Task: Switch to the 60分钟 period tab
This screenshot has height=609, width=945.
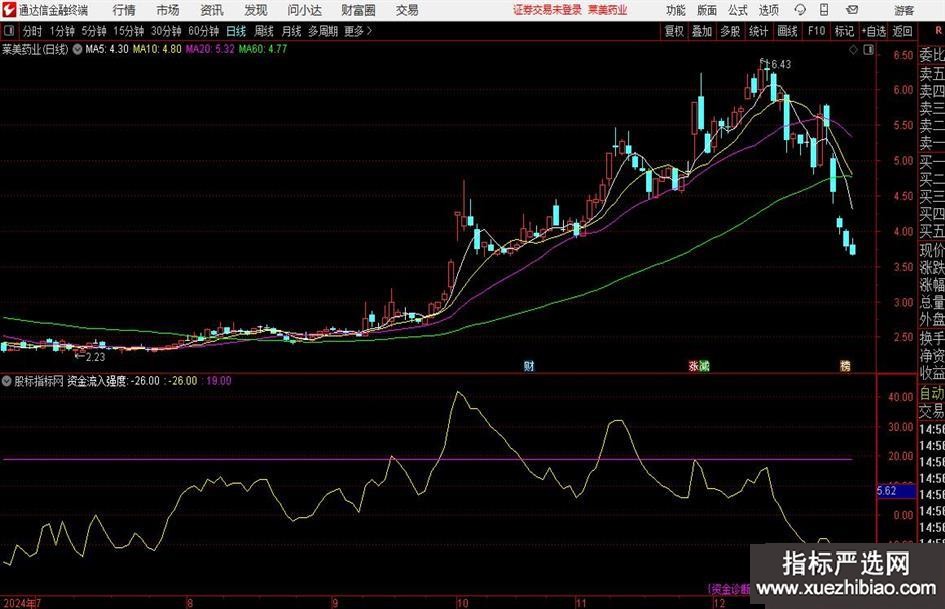Action: click(203, 31)
